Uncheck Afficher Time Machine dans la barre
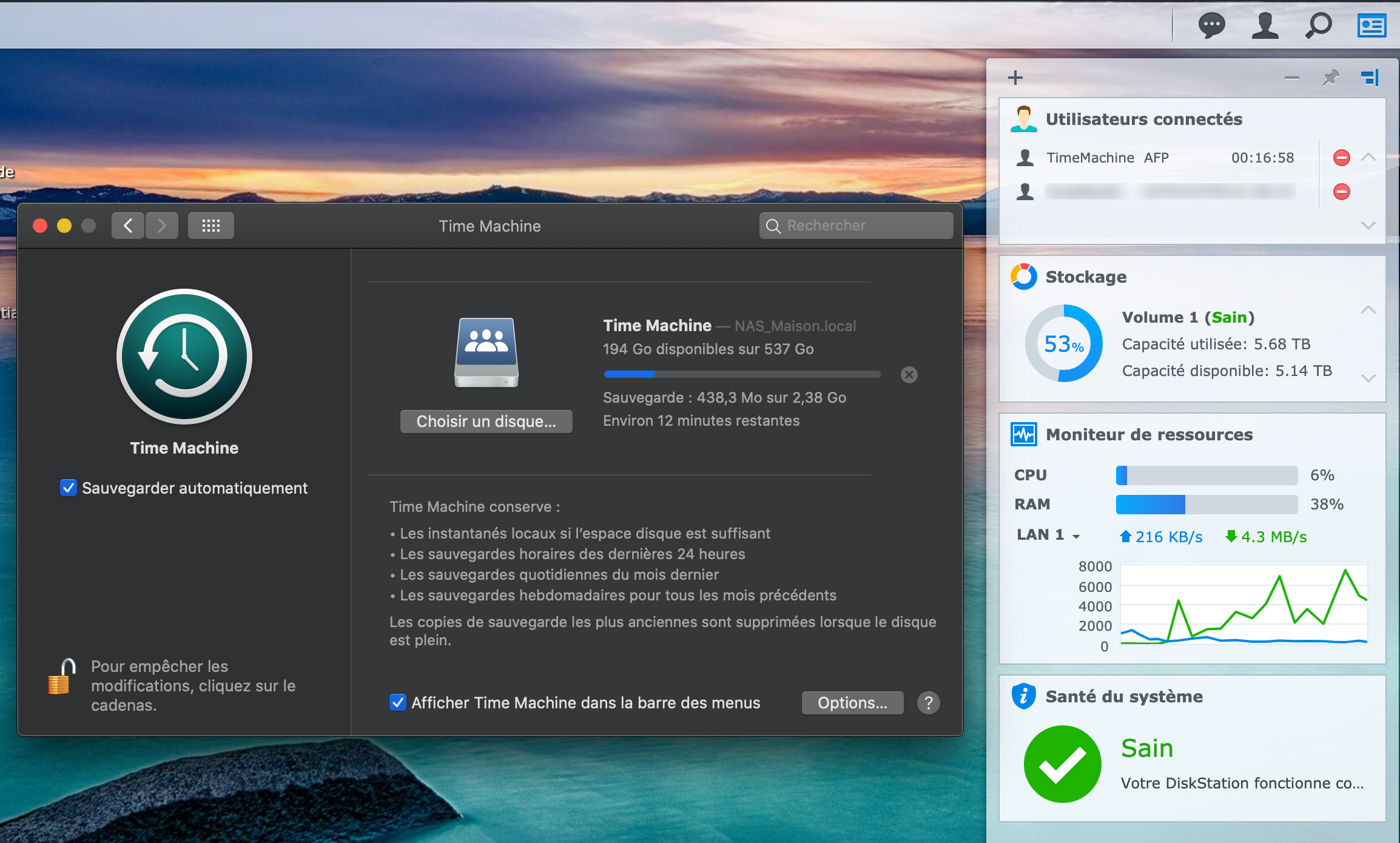Image resolution: width=1400 pixels, height=843 pixels. [x=398, y=702]
